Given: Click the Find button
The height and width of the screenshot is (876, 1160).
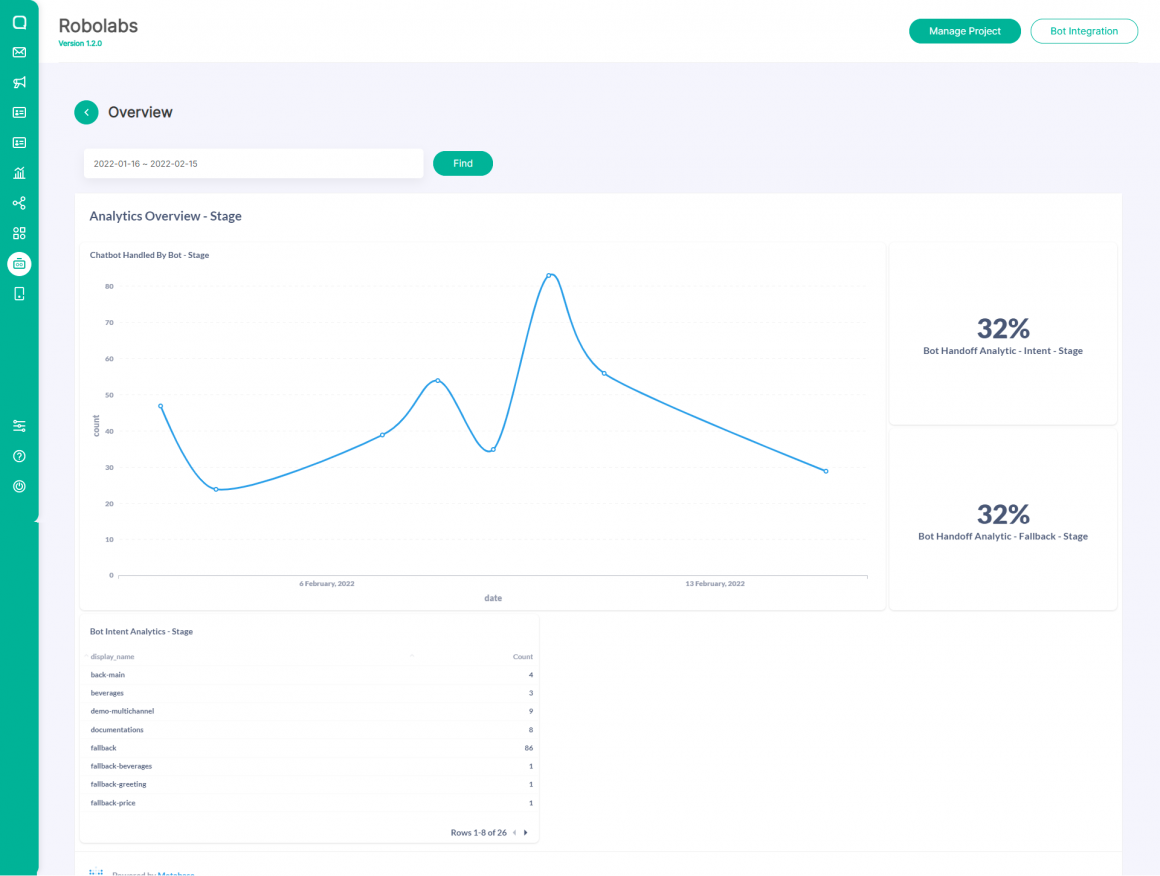Looking at the screenshot, I should pyautogui.click(x=462, y=163).
